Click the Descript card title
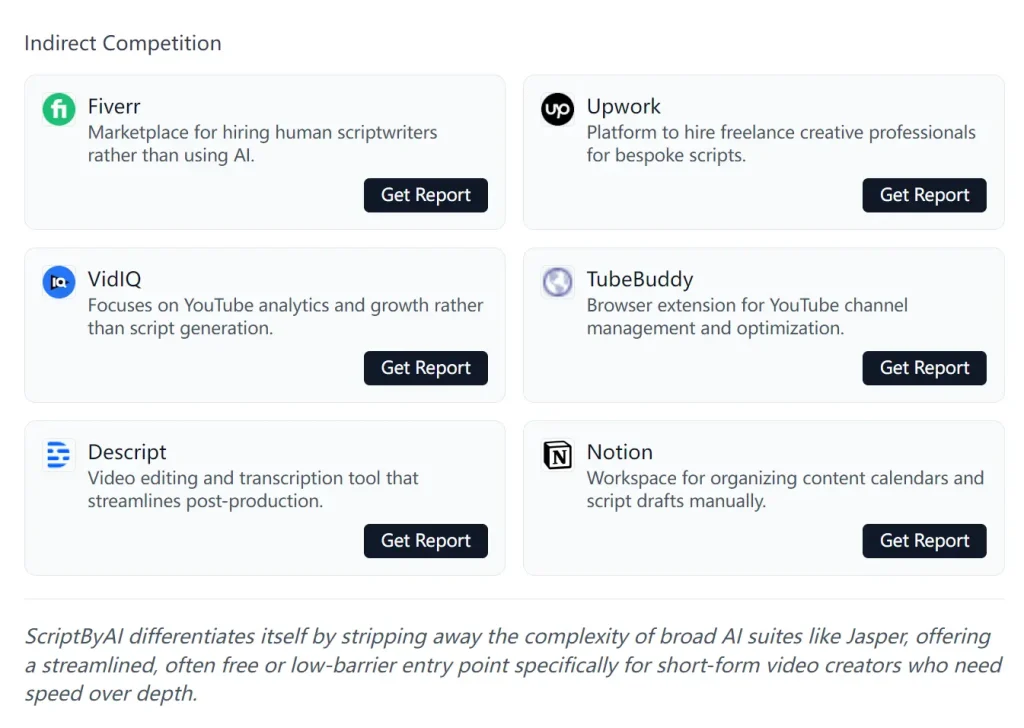This screenshot has width=1024, height=728. click(x=127, y=452)
